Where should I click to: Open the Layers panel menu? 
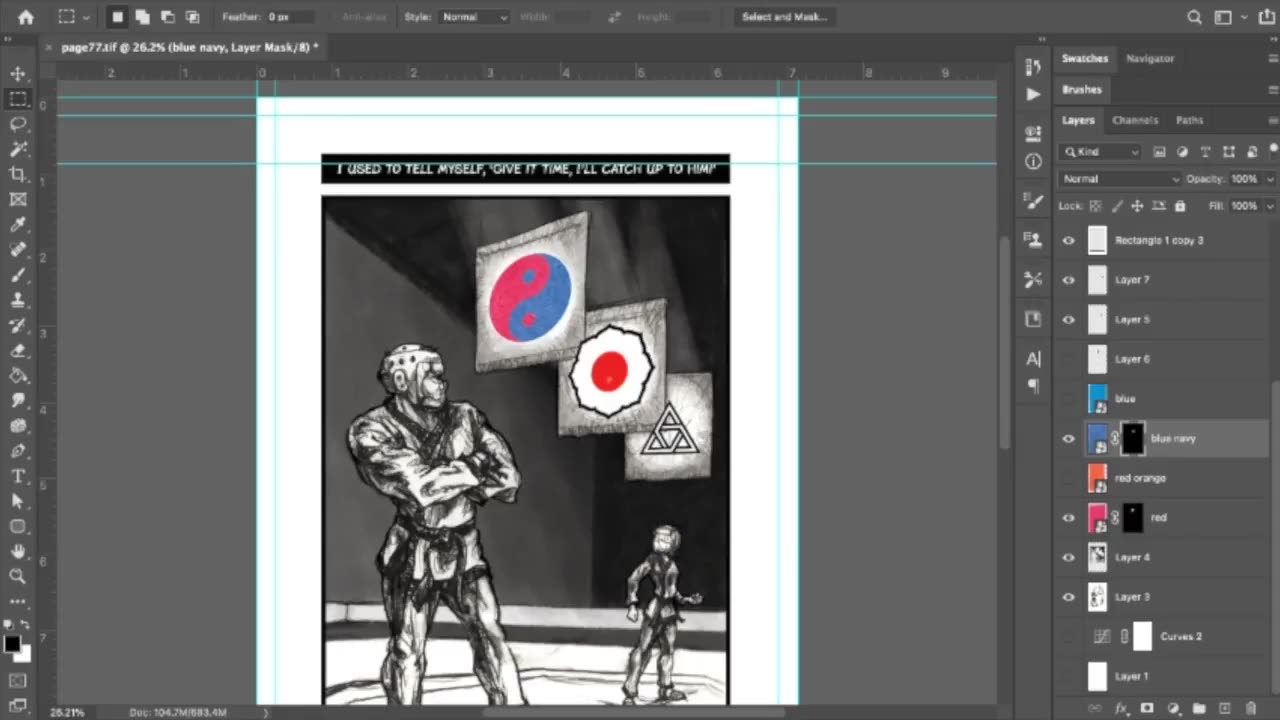(1273, 120)
